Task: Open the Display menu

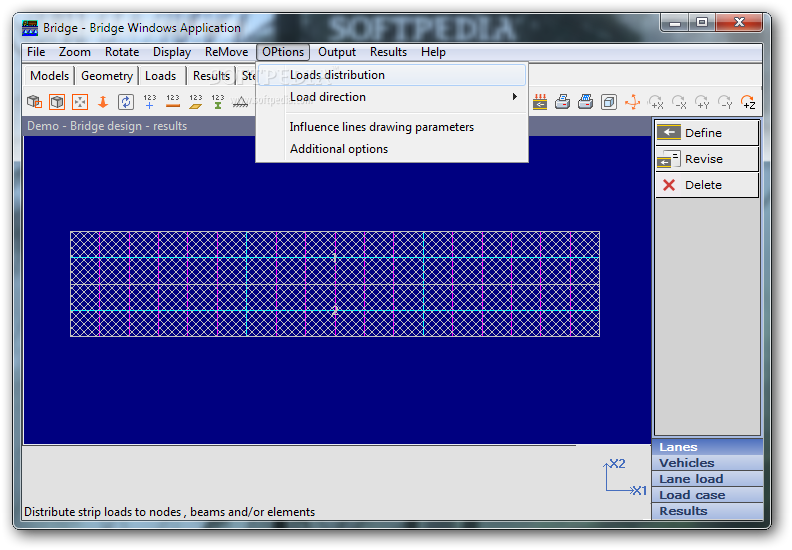Action: click(172, 52)
